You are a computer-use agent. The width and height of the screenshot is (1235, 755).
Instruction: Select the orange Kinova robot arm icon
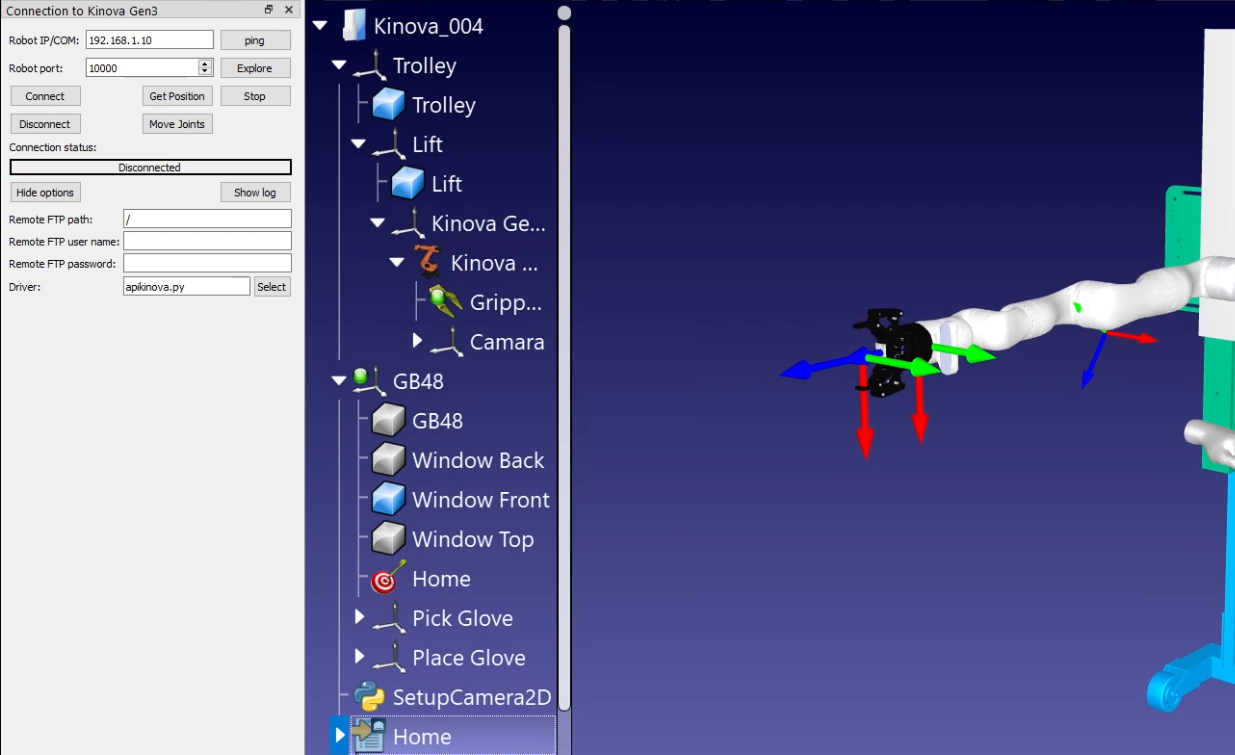428,263
